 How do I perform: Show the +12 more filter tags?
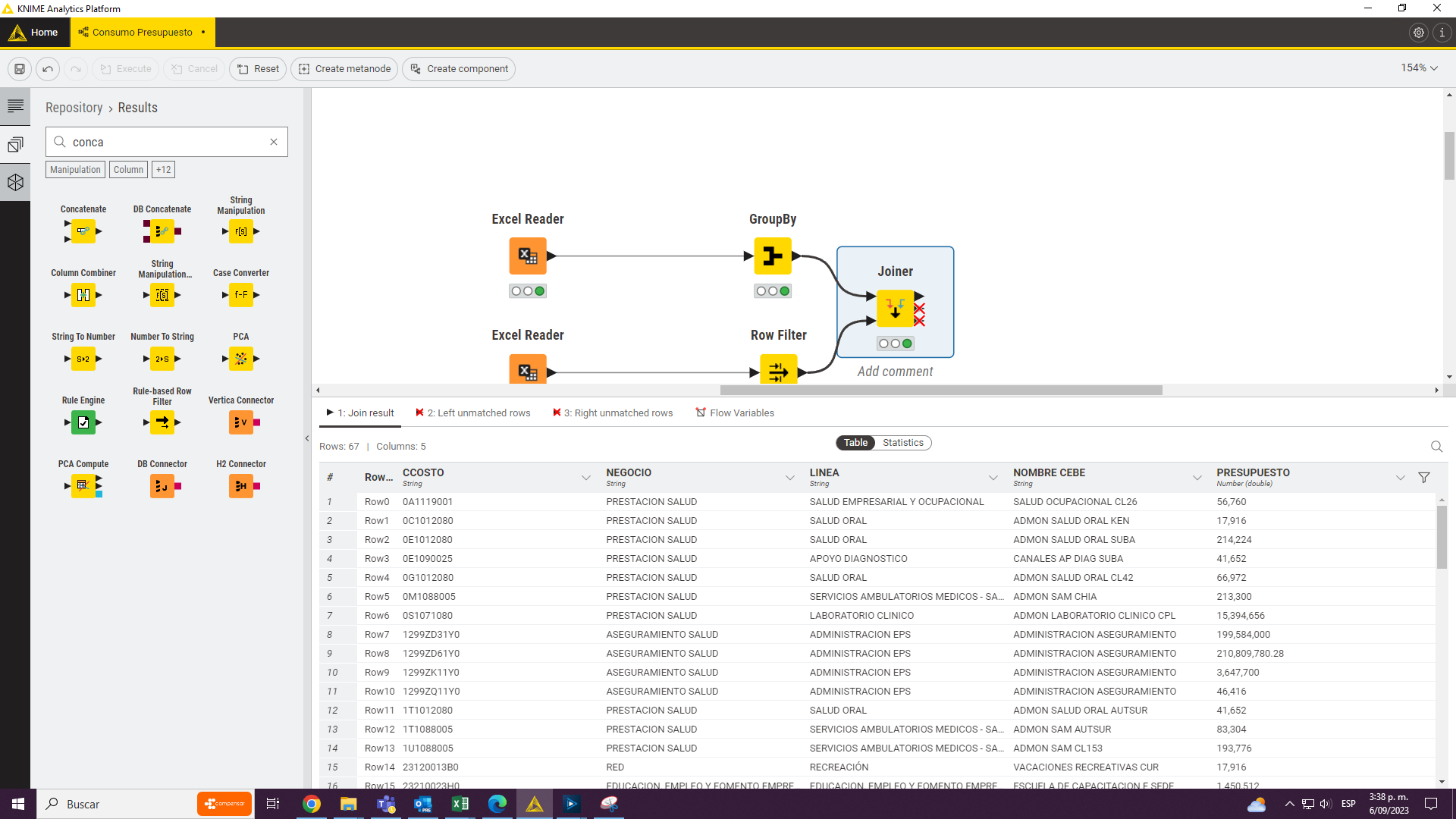coord(163,170)
